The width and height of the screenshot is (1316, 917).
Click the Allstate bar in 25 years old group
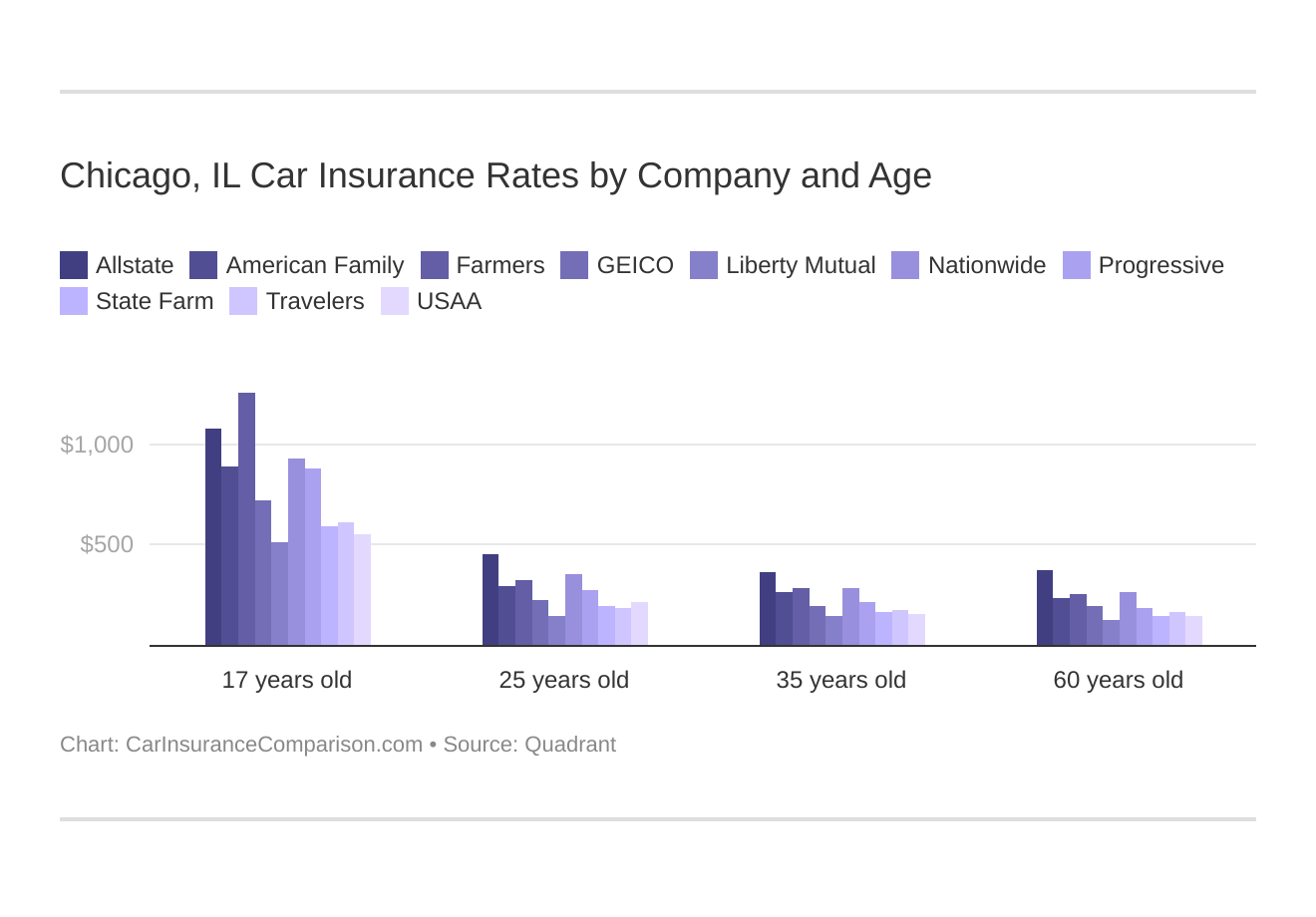(x=491, y=600)
